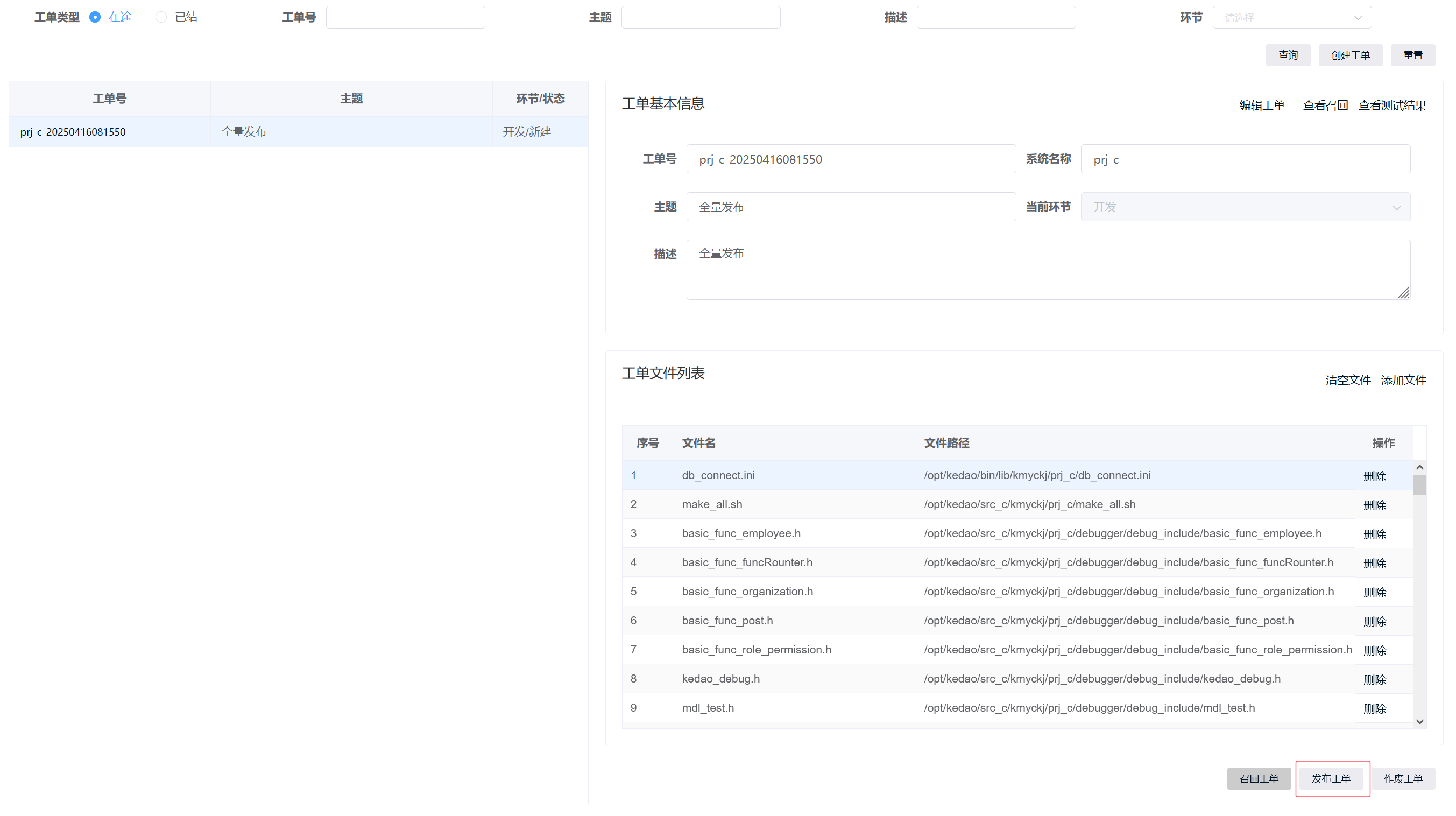
Task: Click the 召回工单 button
Action: [x=1259, y=778]
